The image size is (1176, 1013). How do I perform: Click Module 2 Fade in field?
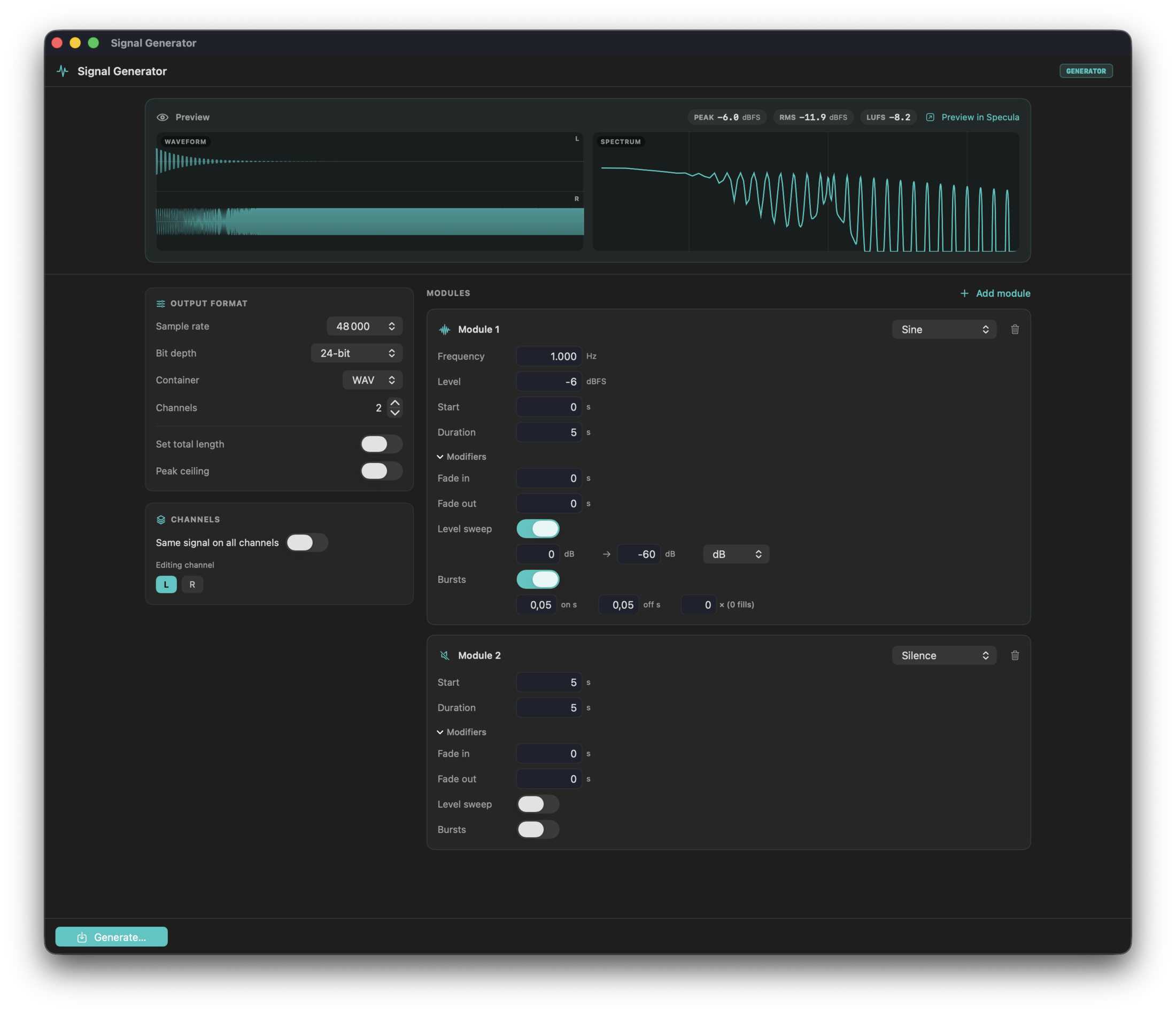[x=549, y=754]
